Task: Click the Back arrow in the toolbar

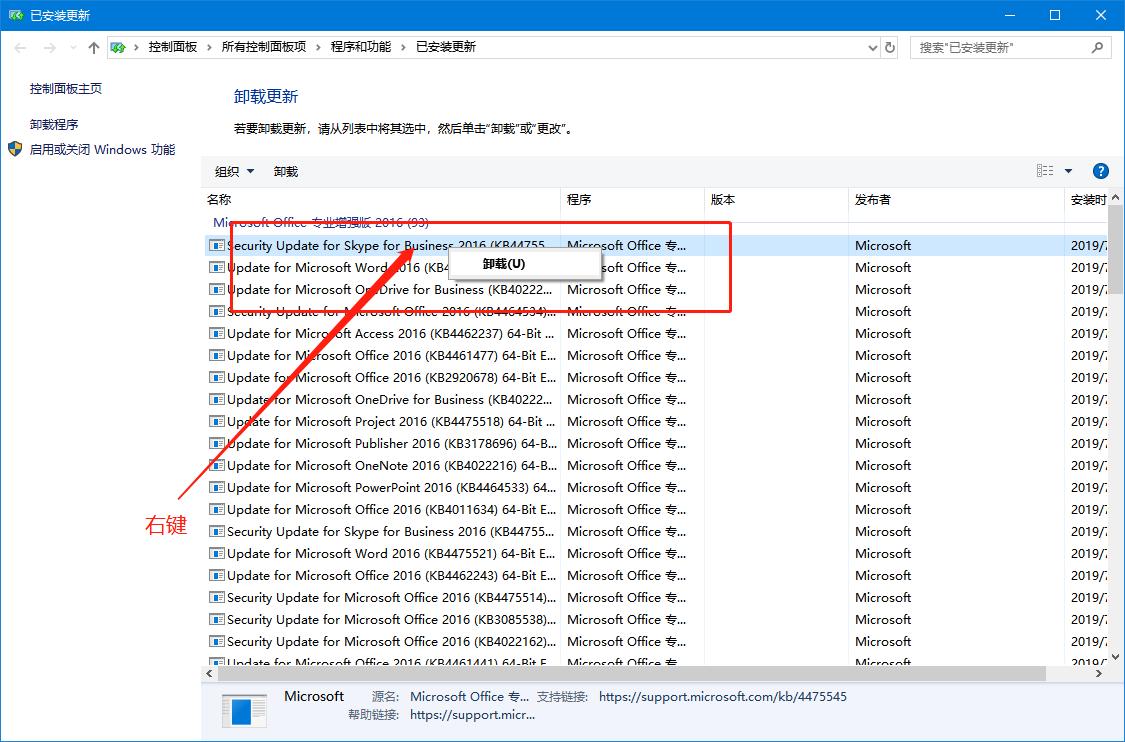Action: [x=20, y=46]
